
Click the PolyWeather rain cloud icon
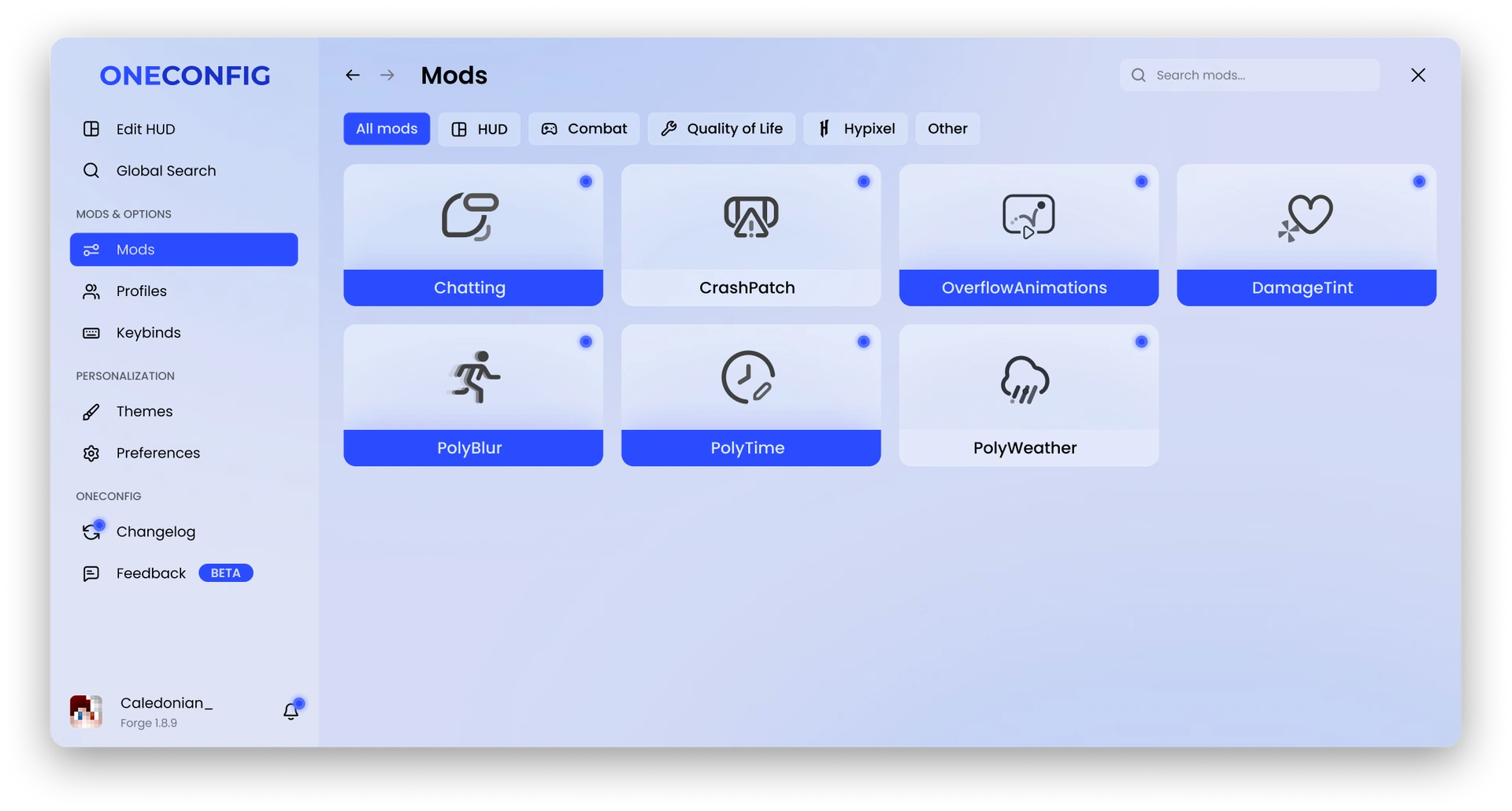[1025, 380]
